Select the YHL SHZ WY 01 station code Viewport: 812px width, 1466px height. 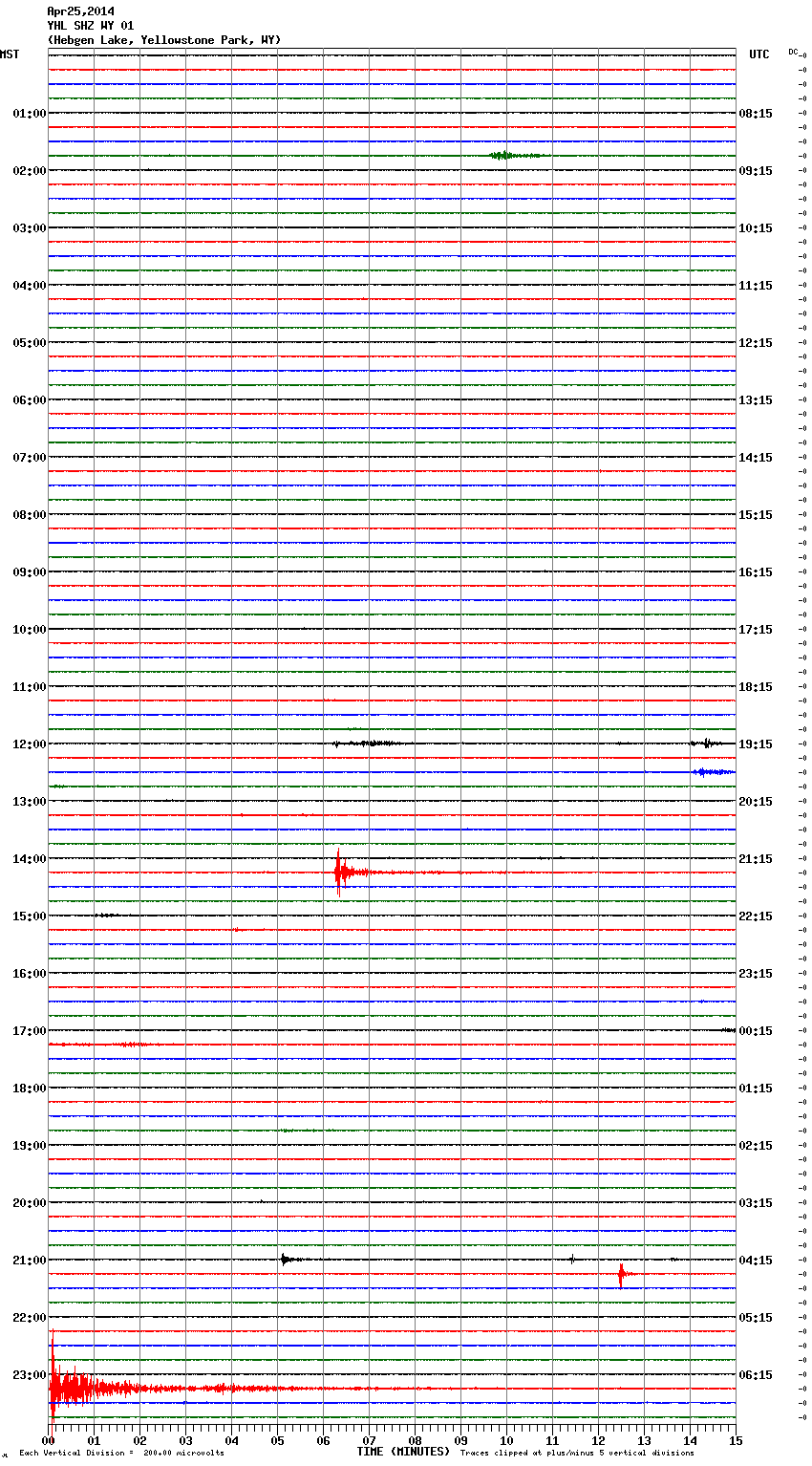(x=91, y=26)
